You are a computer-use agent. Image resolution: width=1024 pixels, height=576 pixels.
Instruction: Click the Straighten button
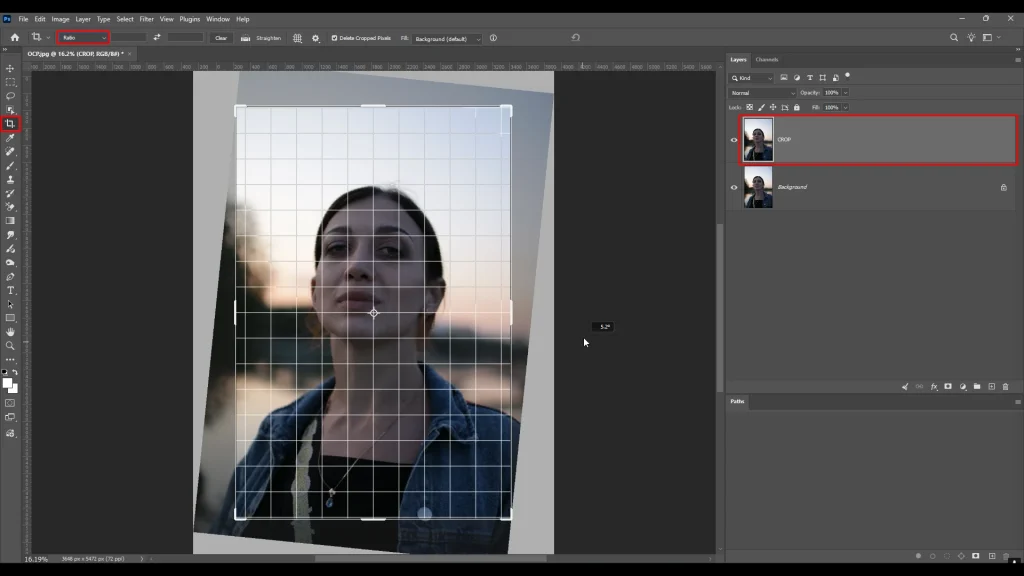coord(261,38)
